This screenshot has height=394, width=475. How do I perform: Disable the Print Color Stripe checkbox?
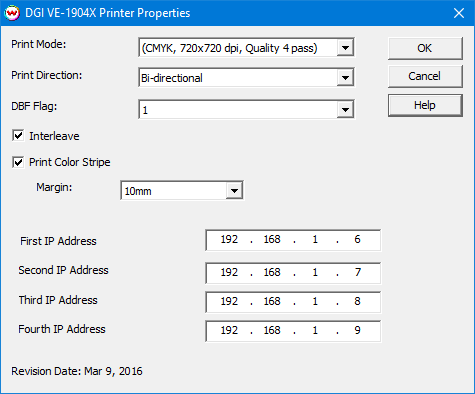[18, 162]
